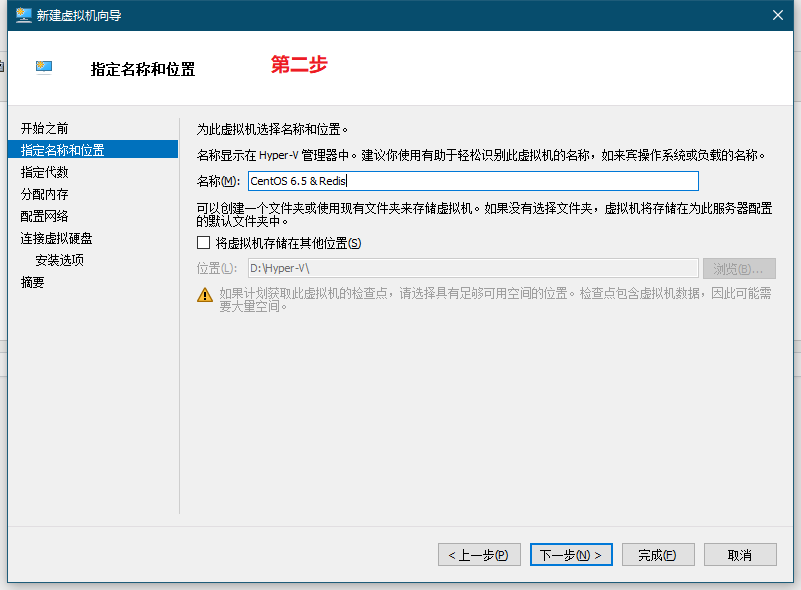Click 下一步 to continue
This screenshot has height=590, width=801.
pos(571,555)
